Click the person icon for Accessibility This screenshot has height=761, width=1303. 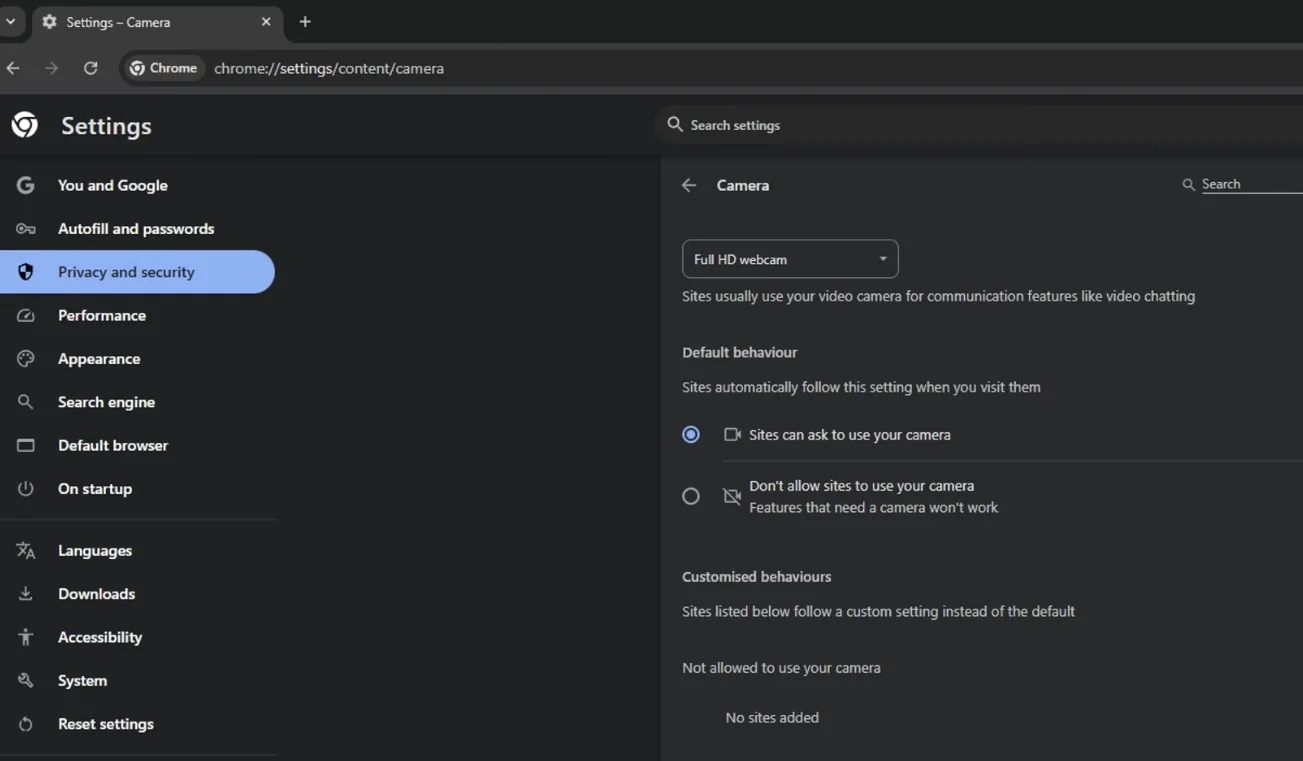25,637
